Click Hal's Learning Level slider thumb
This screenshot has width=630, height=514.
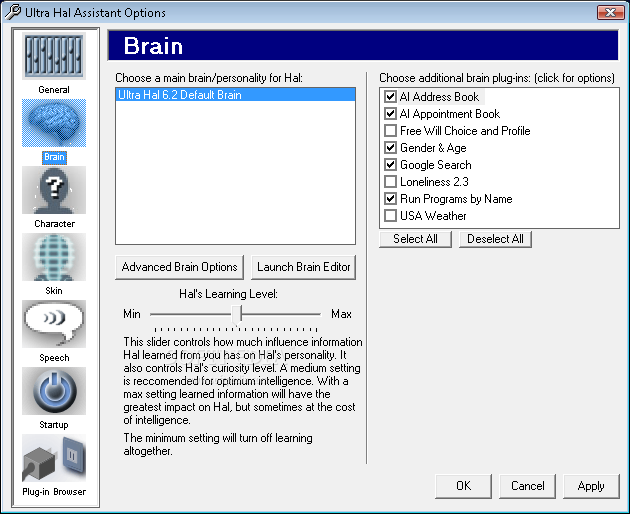pos(237,314)
